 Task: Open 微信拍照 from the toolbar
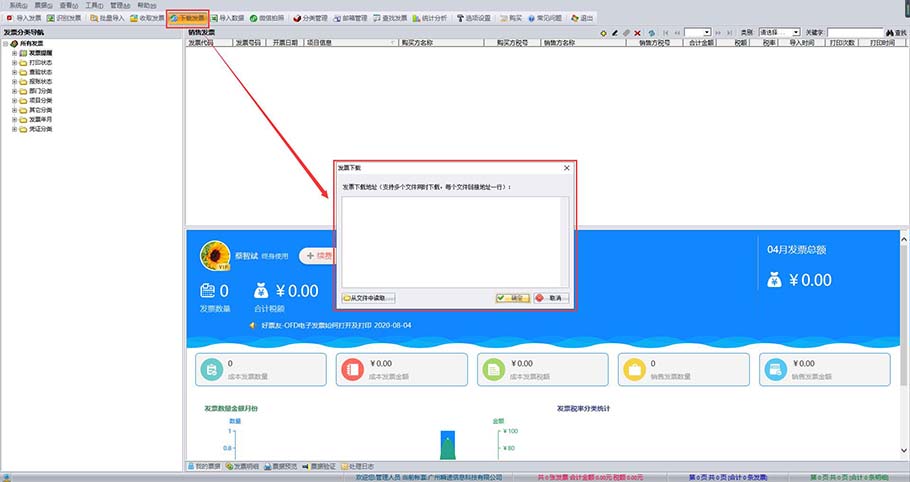[x=267, y=19]
